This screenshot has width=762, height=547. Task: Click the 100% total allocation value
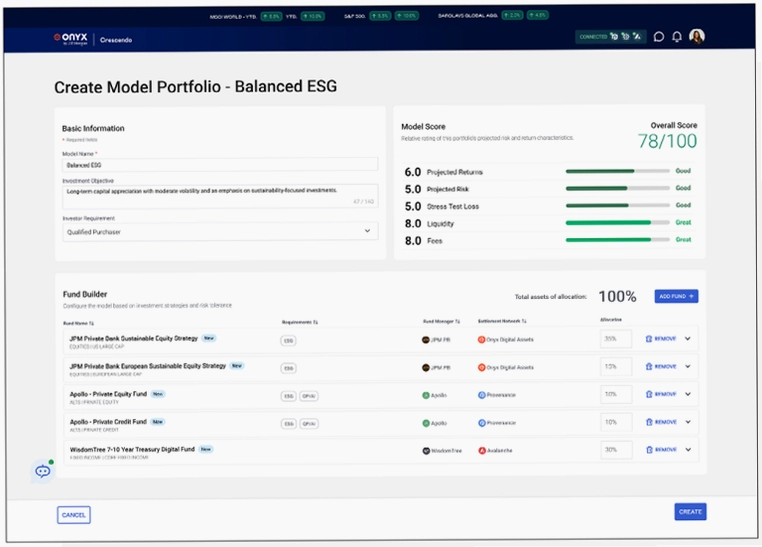pyautogui.click(x=617, y=296)
